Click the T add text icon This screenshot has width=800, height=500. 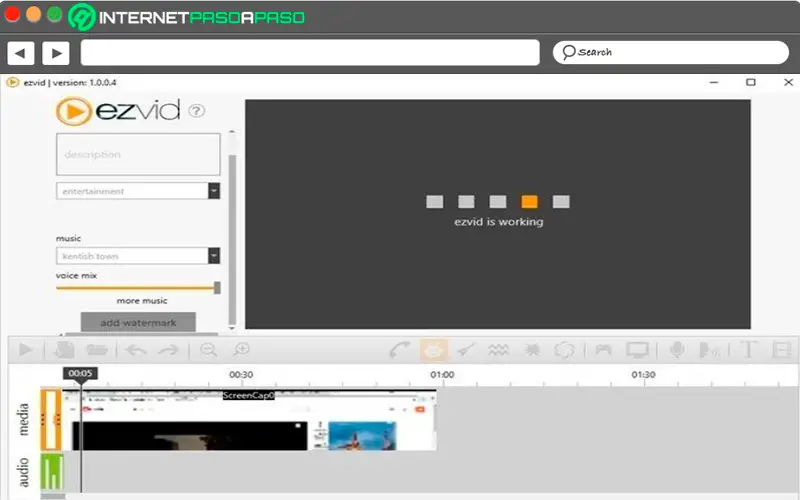[x=748, y=350]
